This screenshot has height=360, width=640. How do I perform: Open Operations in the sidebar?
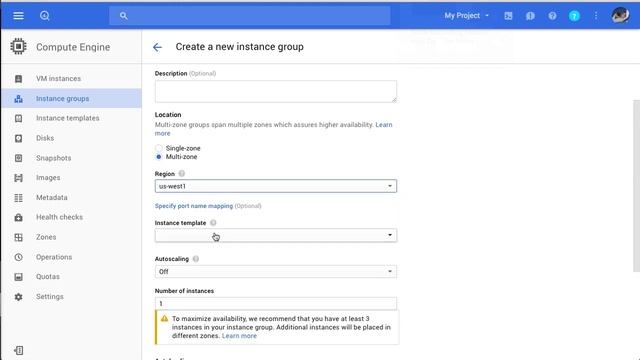coord(71,257)
